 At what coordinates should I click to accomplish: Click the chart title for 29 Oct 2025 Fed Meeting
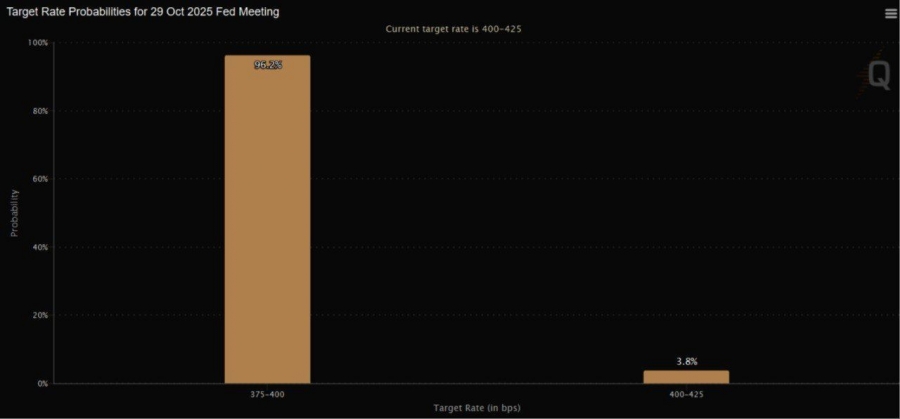pyautogui.click(x=142, y=12)
